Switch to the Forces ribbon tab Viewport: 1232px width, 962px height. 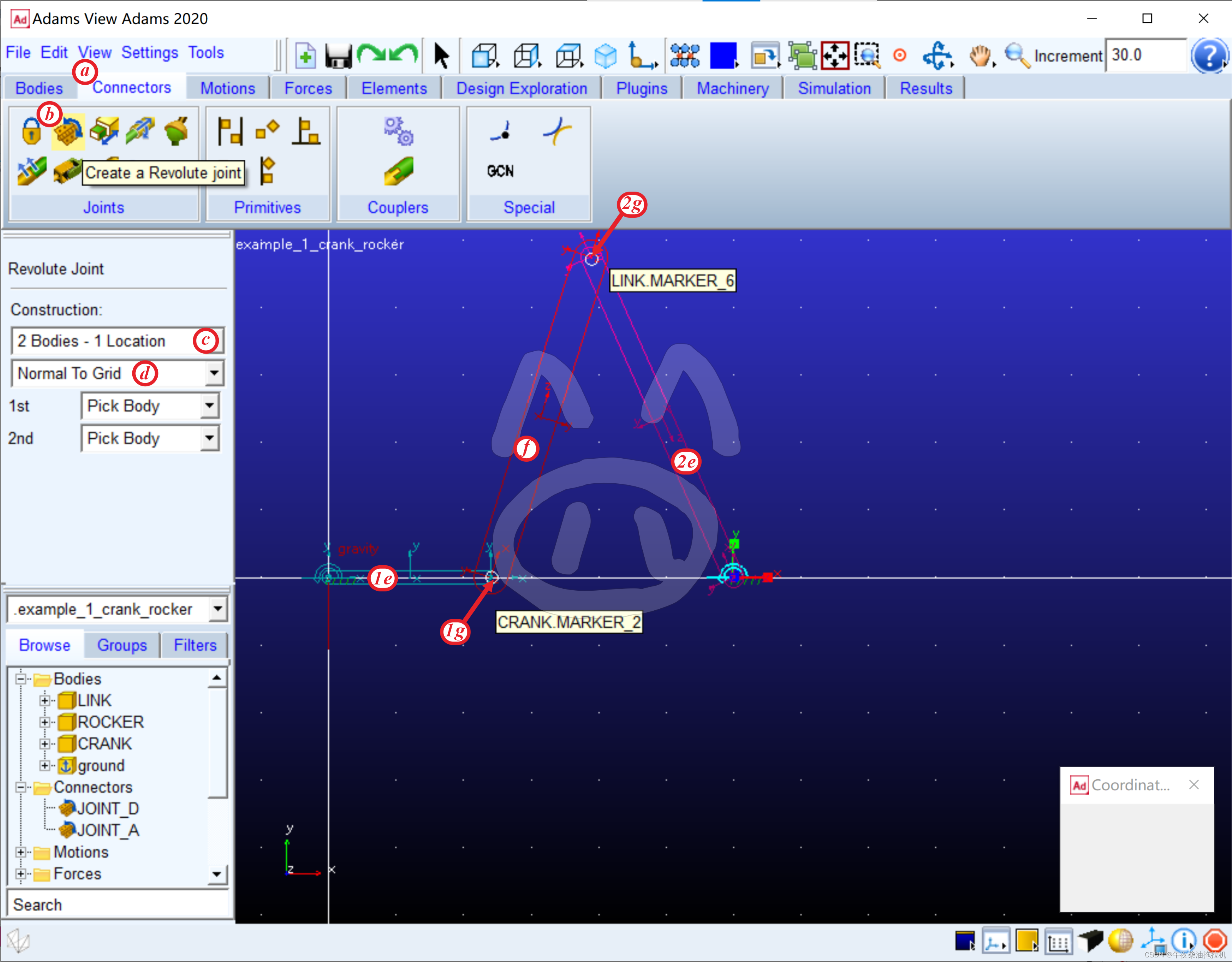coord(308,89)
